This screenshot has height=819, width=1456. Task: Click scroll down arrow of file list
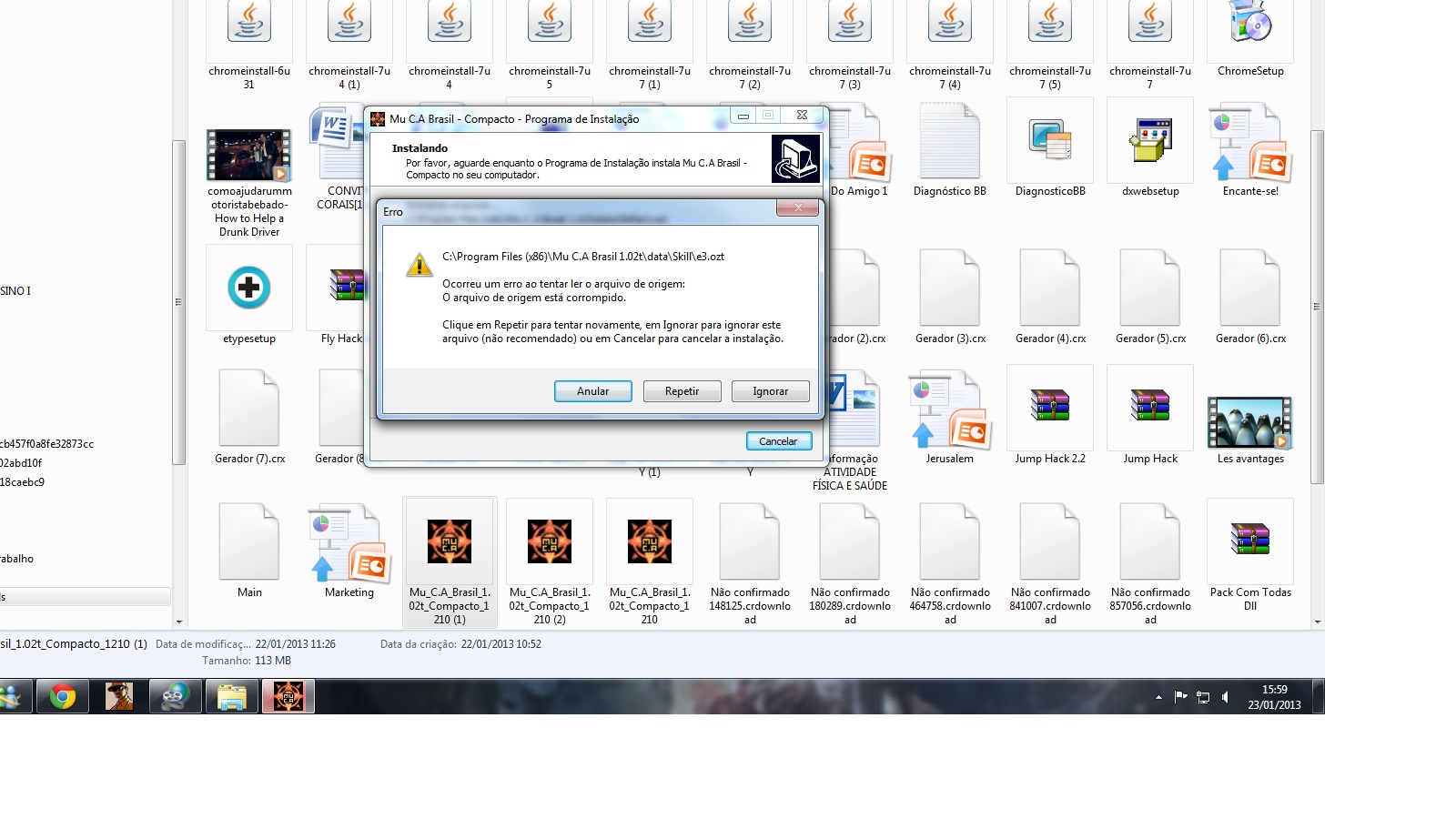tap(1318, 622)
